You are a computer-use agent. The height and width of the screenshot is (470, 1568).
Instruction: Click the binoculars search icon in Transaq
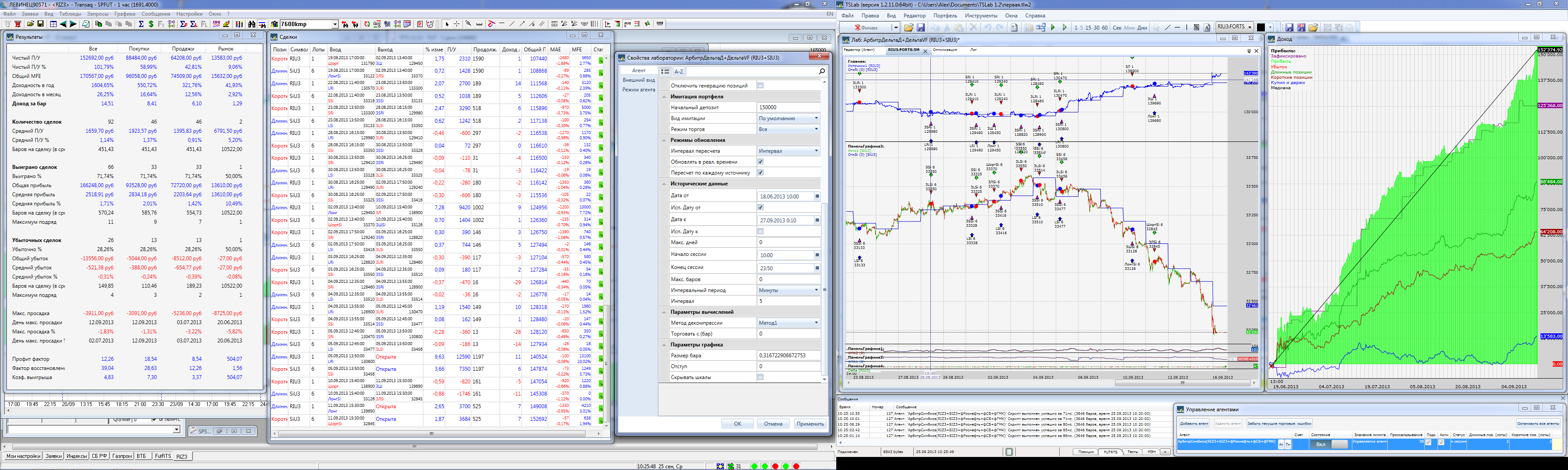coord(251,24)
